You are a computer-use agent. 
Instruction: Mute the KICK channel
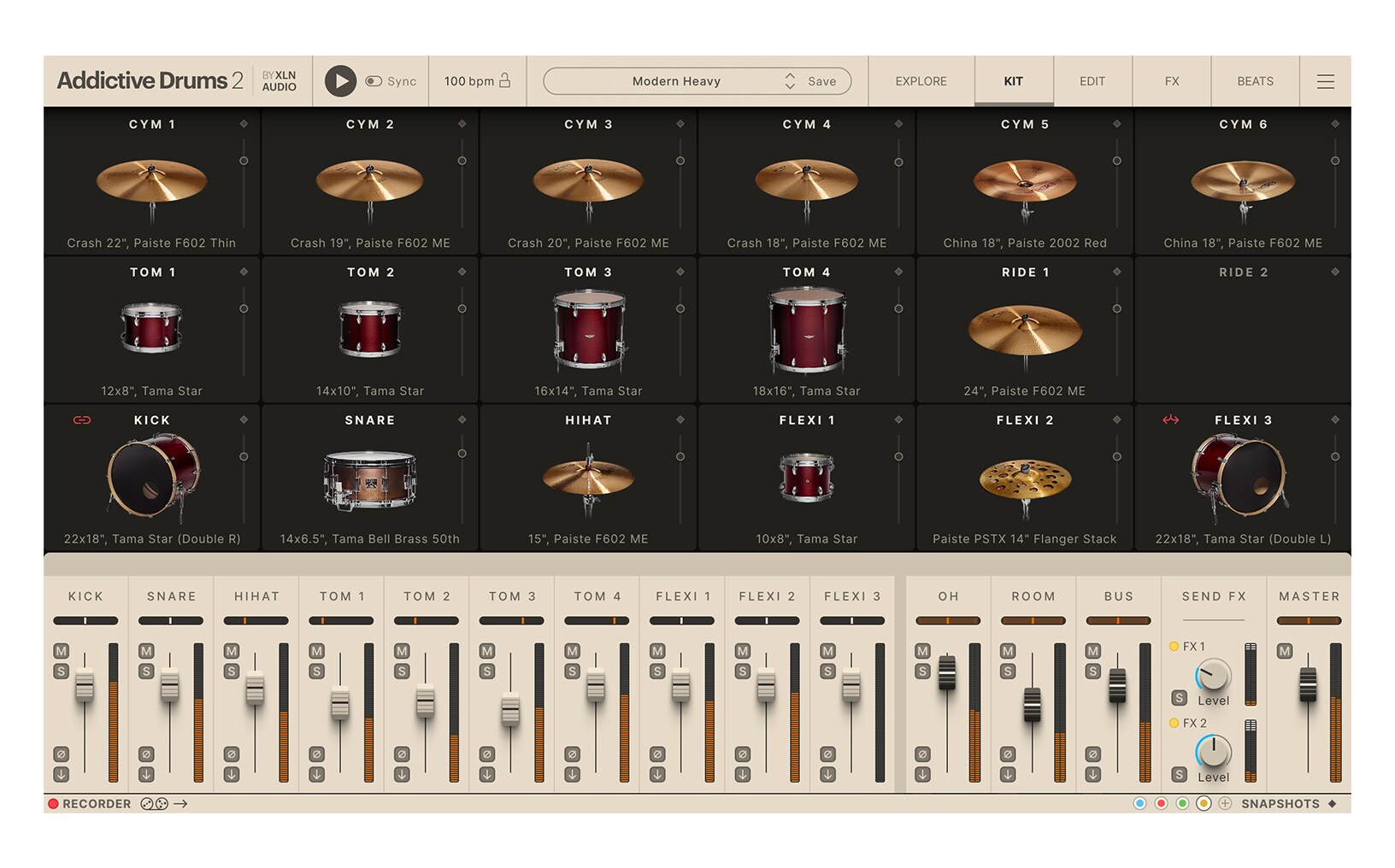click(61, 651)
